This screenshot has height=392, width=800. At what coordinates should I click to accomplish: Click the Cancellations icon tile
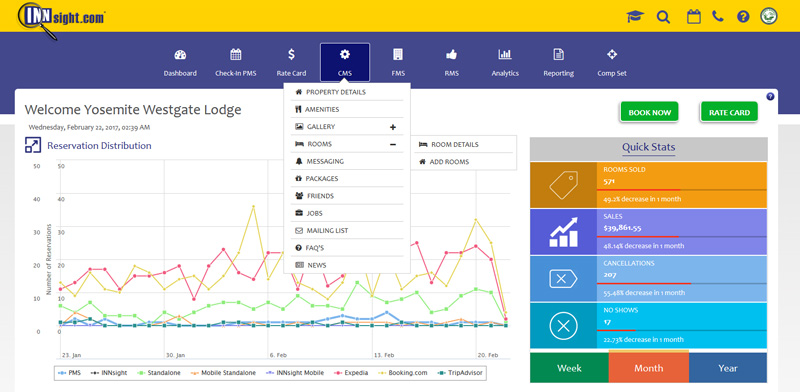click(x=563, y=279)
